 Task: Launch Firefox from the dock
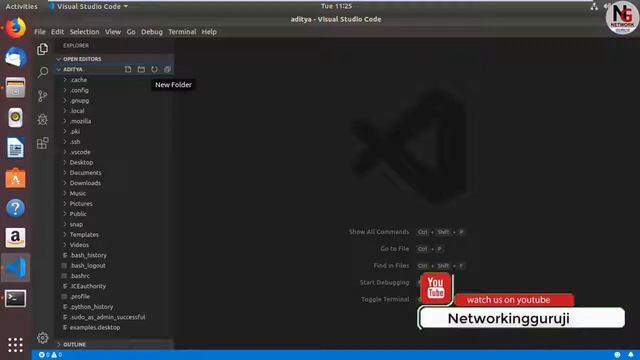(x=16, y=28)
